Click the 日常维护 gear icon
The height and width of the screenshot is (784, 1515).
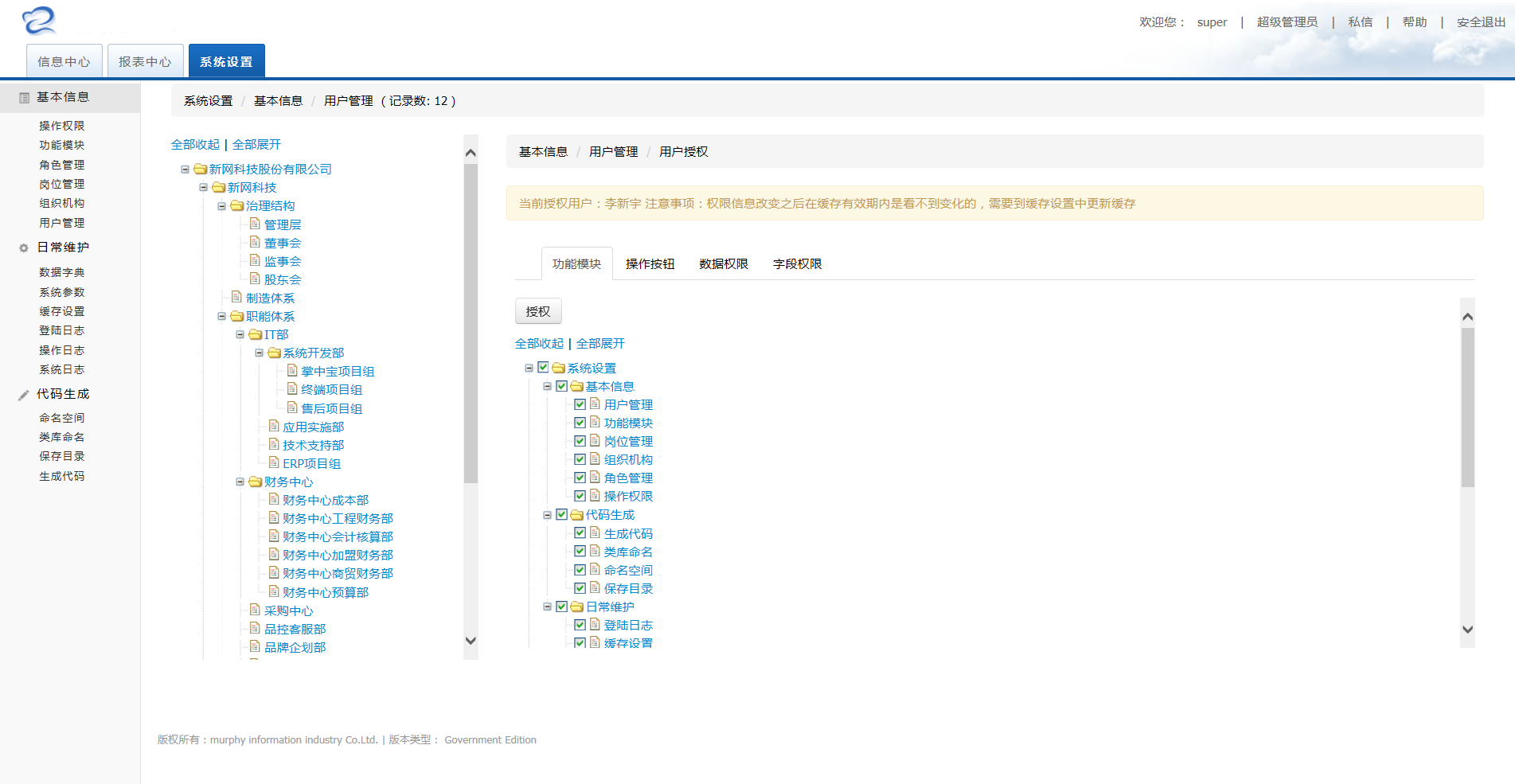pos(24,248)
